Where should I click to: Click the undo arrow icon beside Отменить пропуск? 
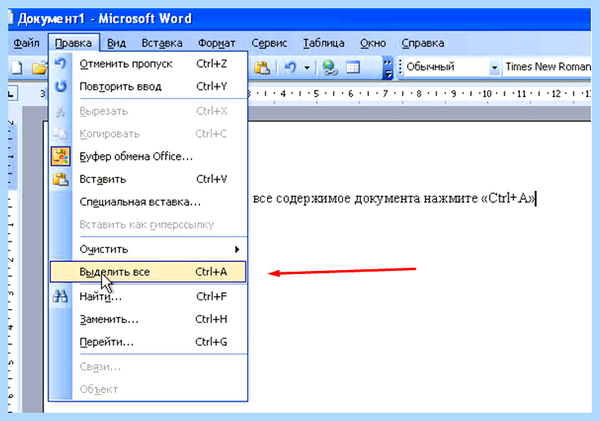click(60, 64)
